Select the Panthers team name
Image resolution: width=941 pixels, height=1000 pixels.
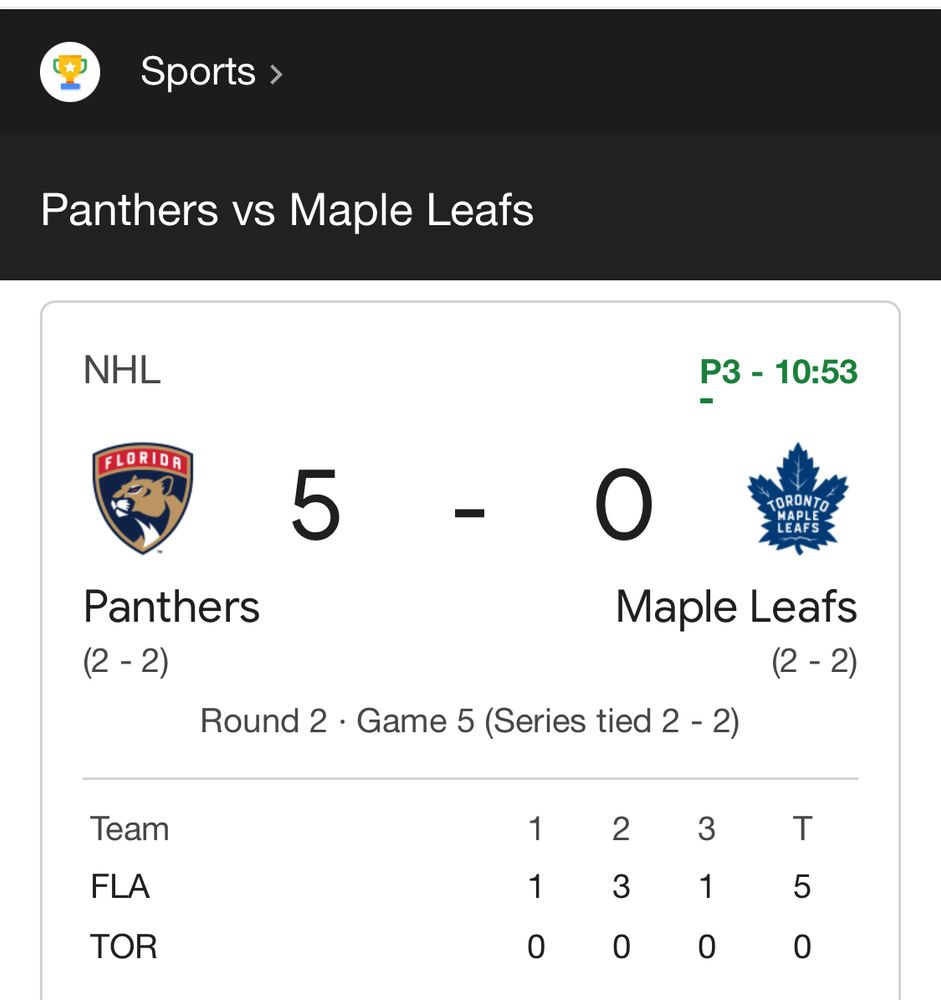[171, 607]
